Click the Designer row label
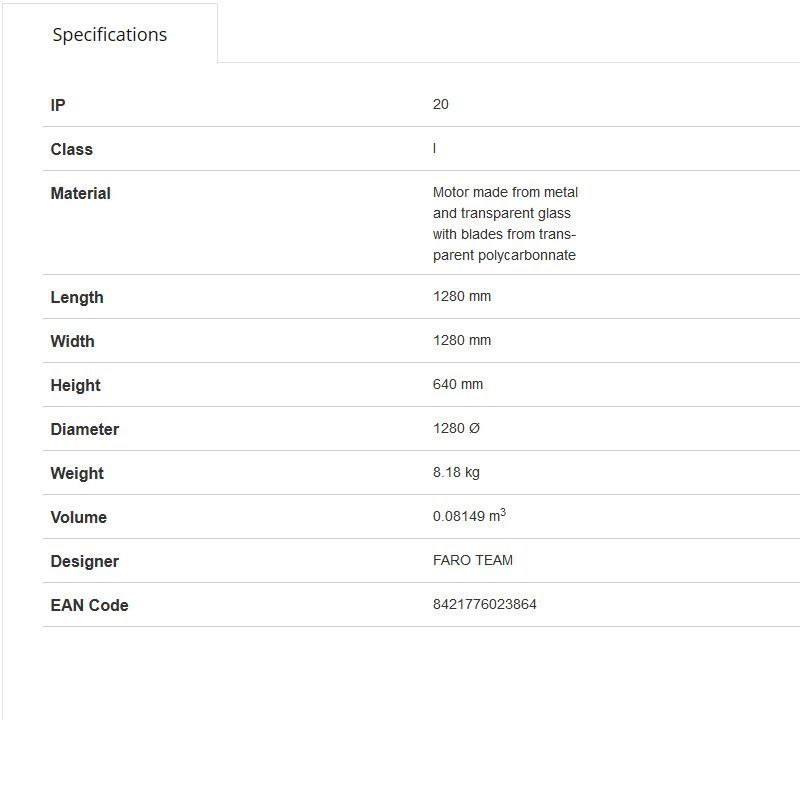Image resolution: width=800 pixels, height=800 pixels. pyautogui.click(x=84, y=561)
